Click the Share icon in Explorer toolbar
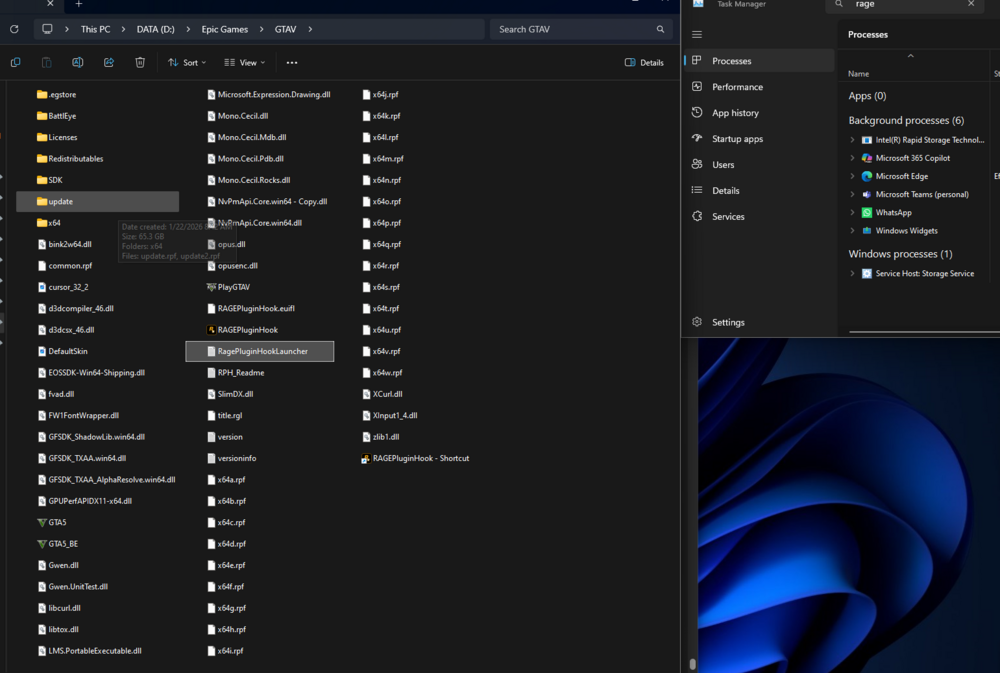Viewport: 1000px width, 673px height. pos(108,62)
